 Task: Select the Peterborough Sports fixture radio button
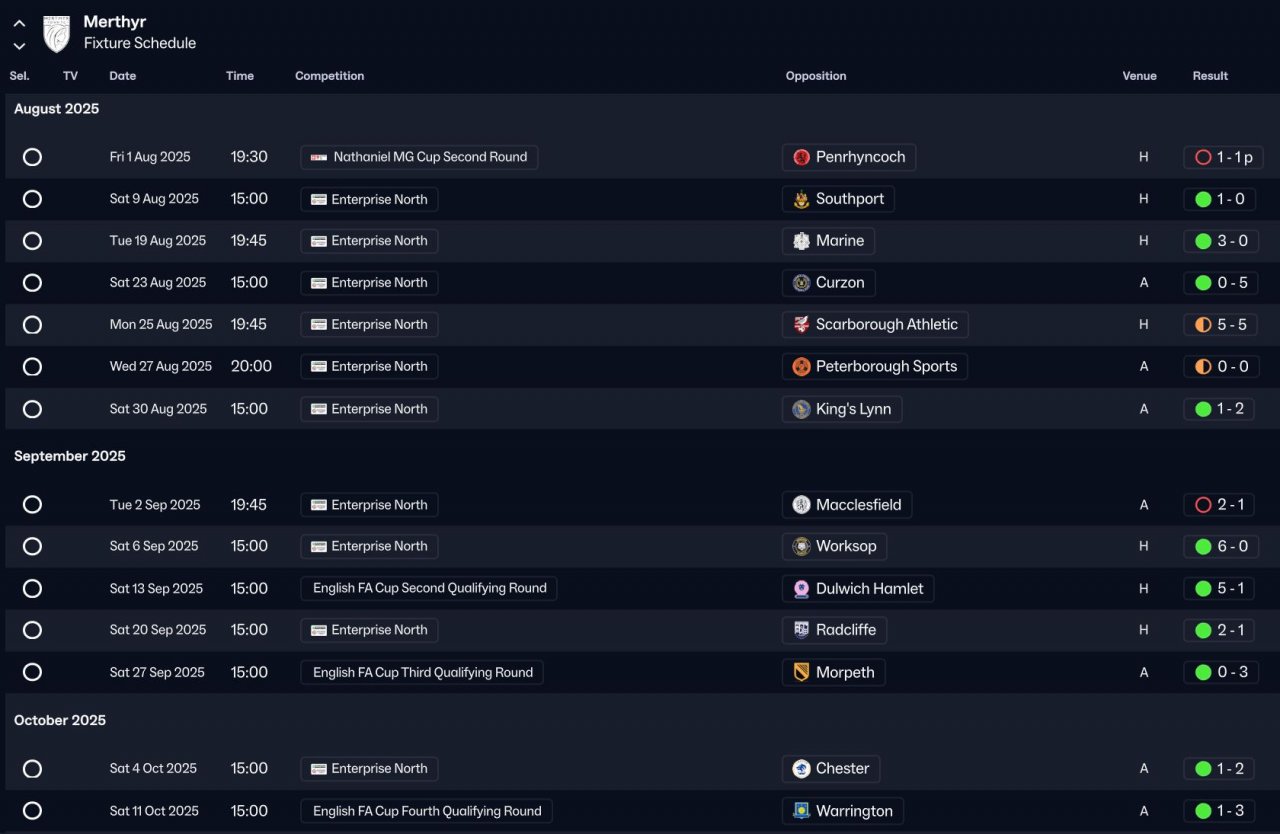(x=32, y=367)
